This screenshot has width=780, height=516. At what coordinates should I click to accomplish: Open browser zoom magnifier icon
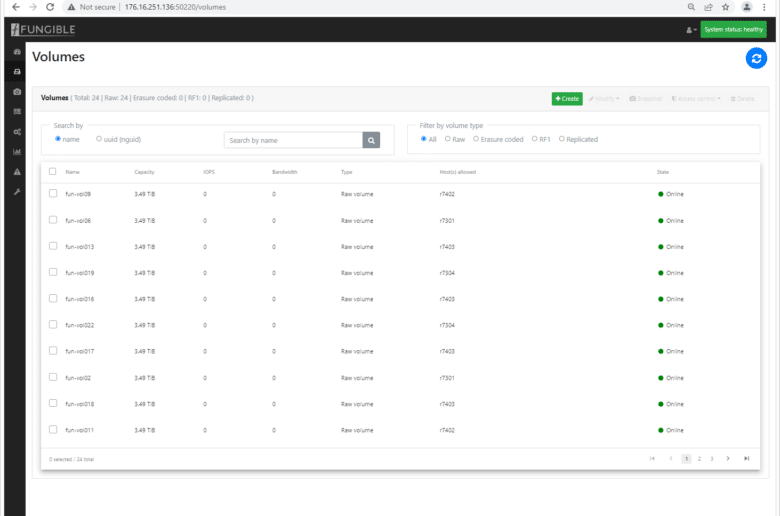point(691,7)
